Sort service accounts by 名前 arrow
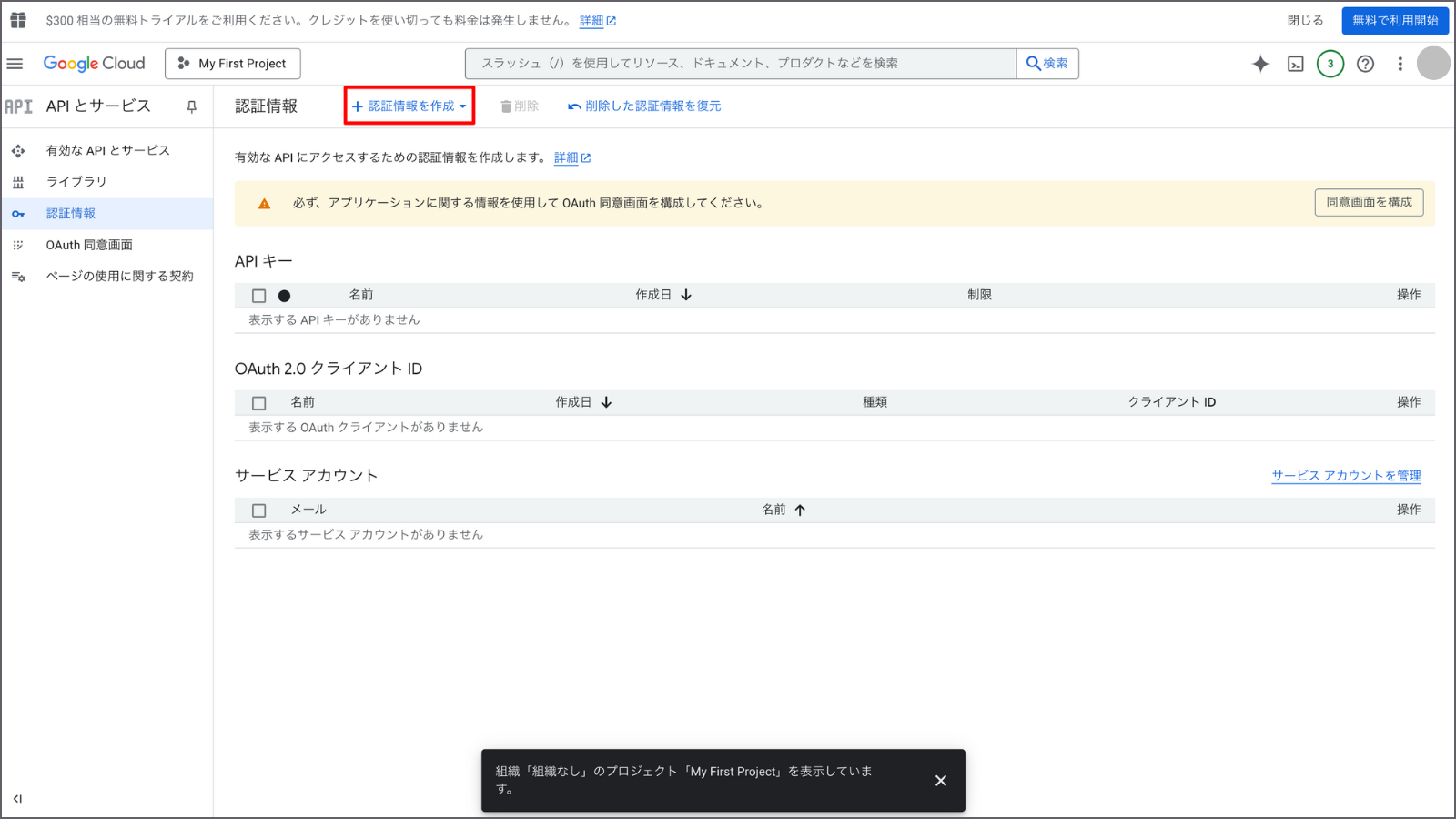Screen dimensions: 1456x819 coord(800,510)
